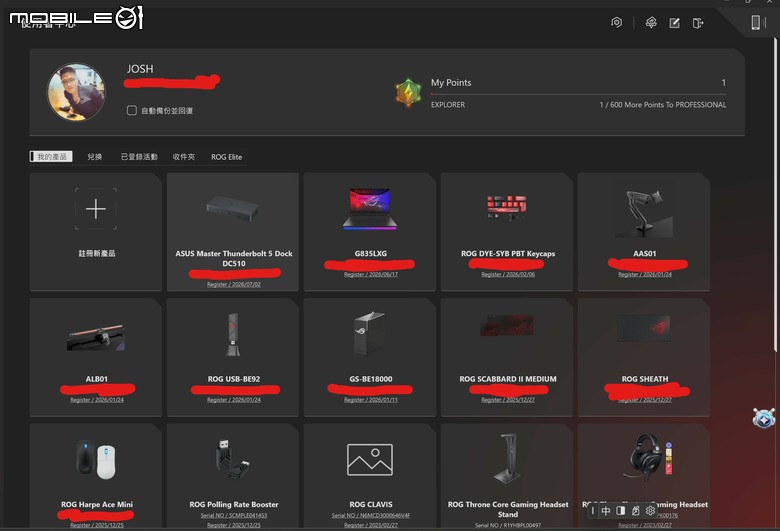The height and width of the screenshot is (531, 780).
Task: Open the IME toolbar settings gear
Action: [x=650, y=511]
